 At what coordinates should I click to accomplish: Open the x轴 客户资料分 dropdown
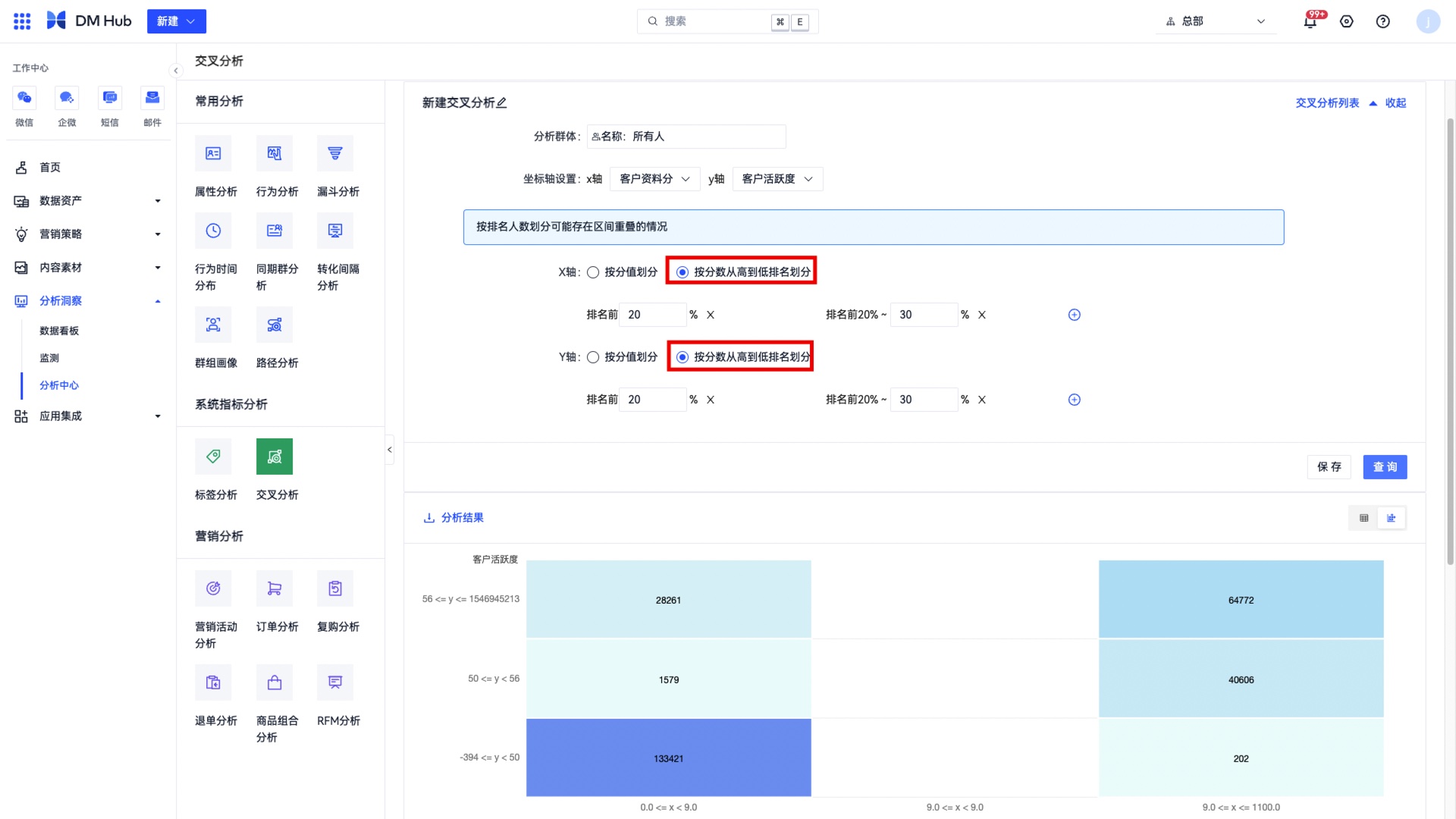pos(654,179)
